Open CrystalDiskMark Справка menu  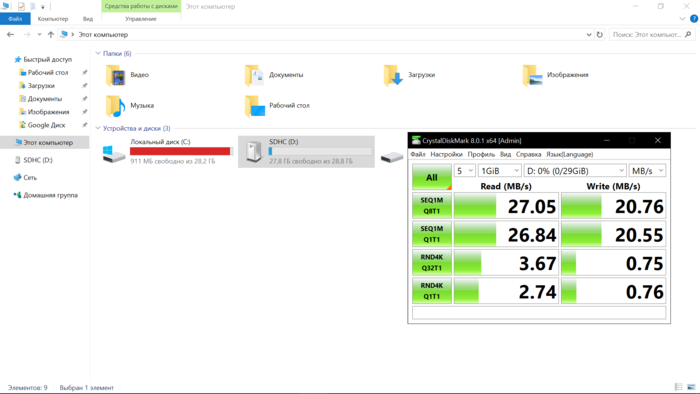pos(529,154)
